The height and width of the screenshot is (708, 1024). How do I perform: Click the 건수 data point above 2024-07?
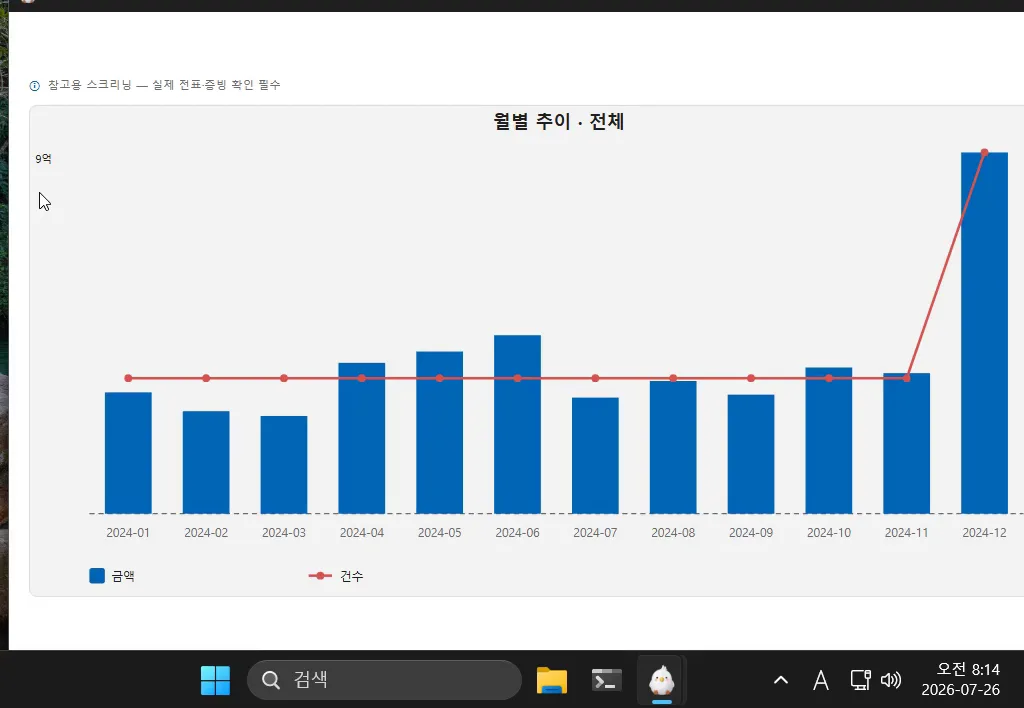coord(595,378)
